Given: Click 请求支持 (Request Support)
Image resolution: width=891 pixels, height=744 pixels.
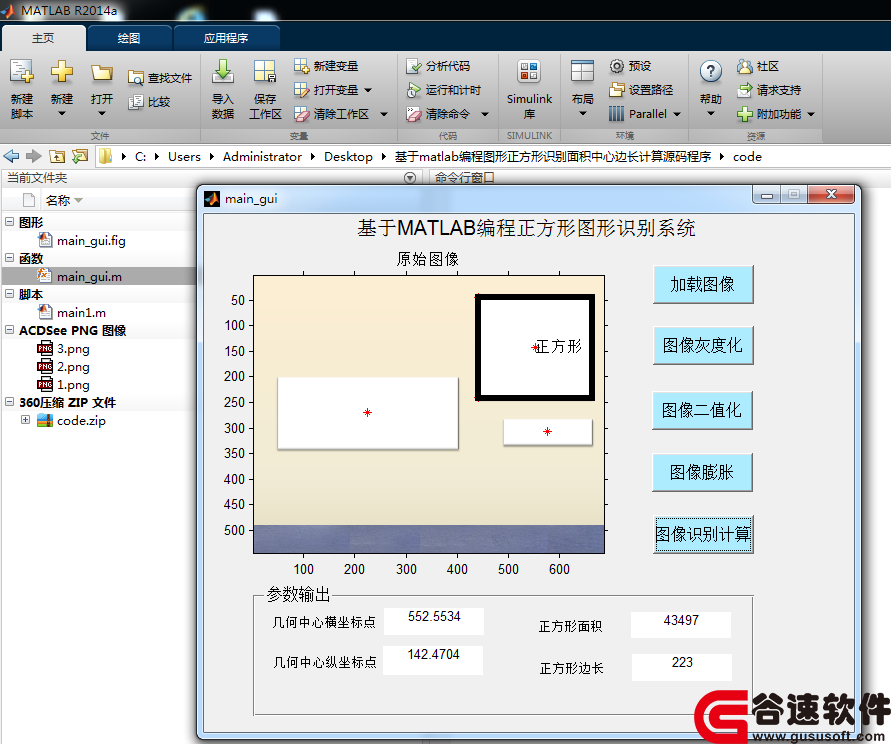Looking at the screenshot, I should pyautogui.click(x=769, y=90).
